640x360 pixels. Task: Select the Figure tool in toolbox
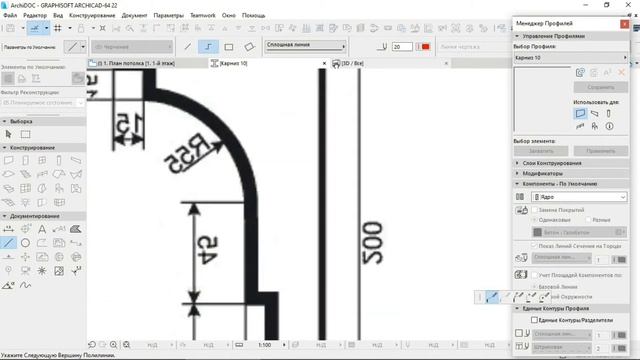pyautogui.click(x=59, y=271)
